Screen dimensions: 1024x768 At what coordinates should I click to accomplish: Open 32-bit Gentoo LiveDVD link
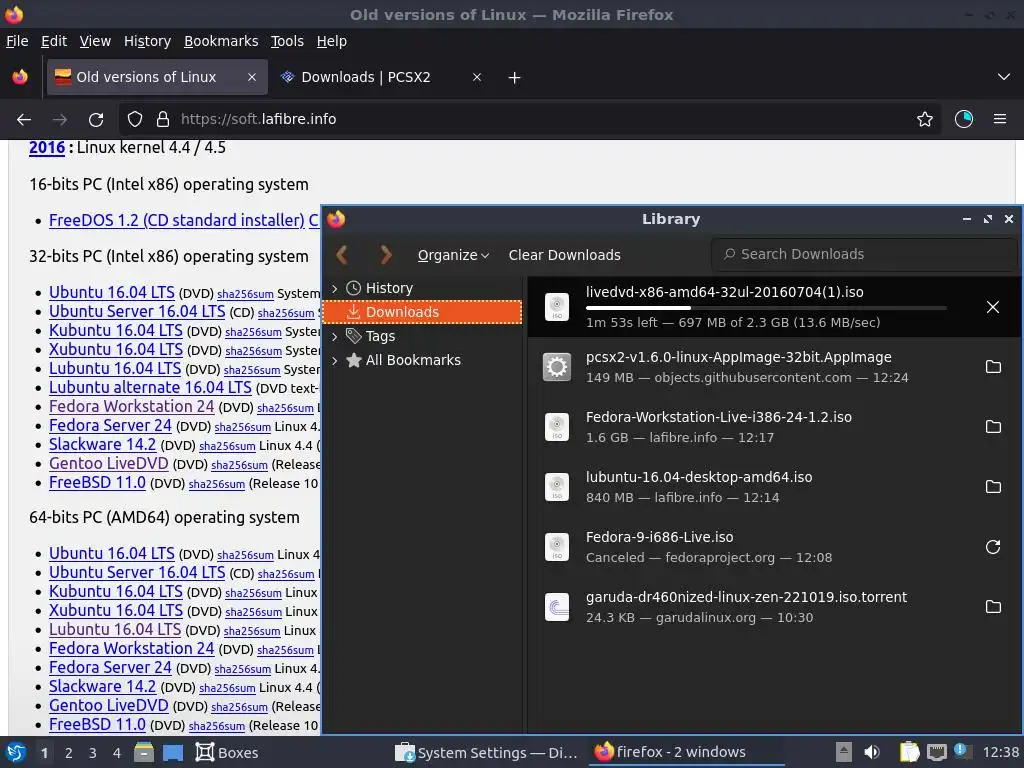[x=108, y=463]
